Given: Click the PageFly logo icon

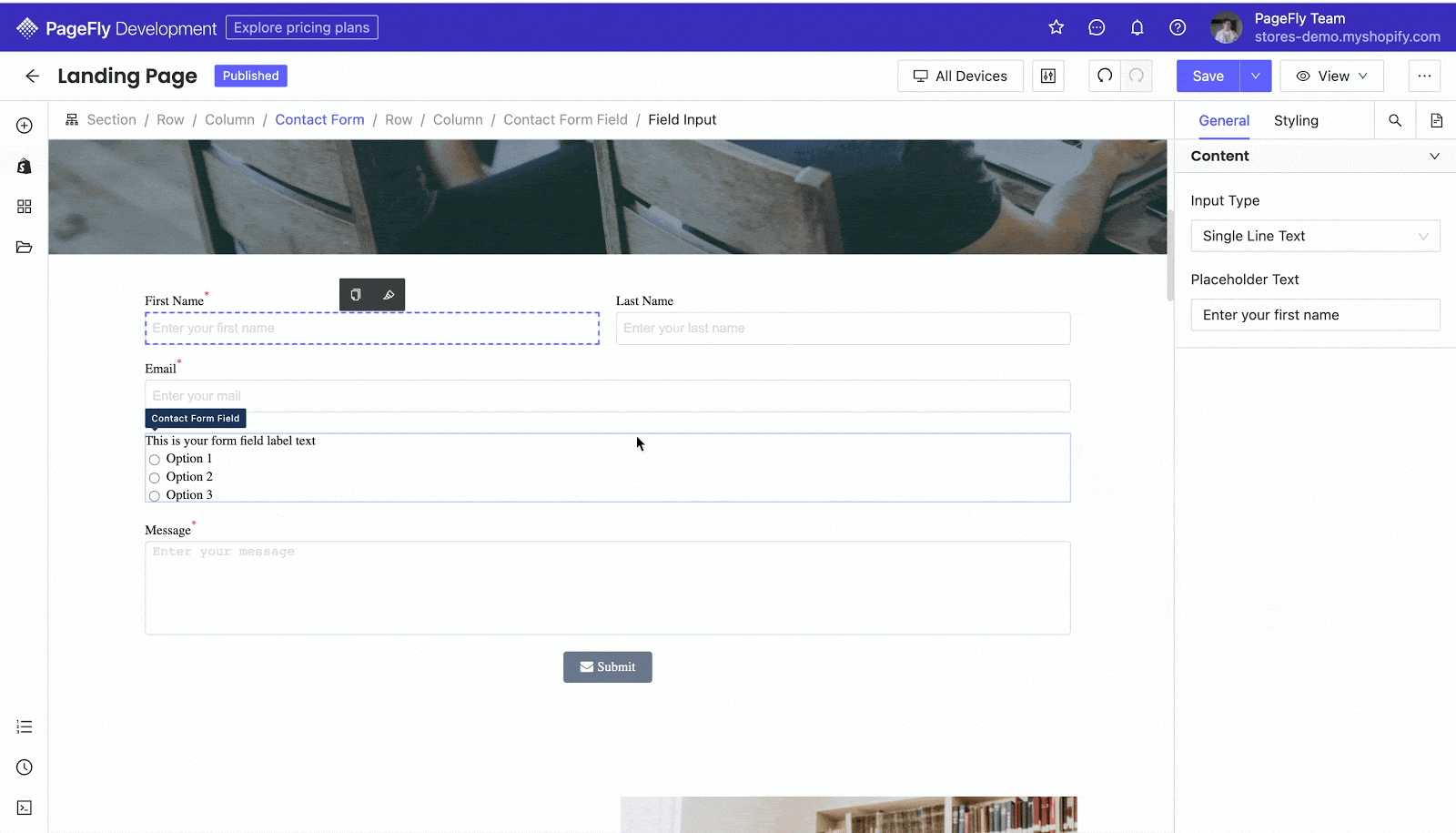Looking at the screenshot, I should [27, 28].
